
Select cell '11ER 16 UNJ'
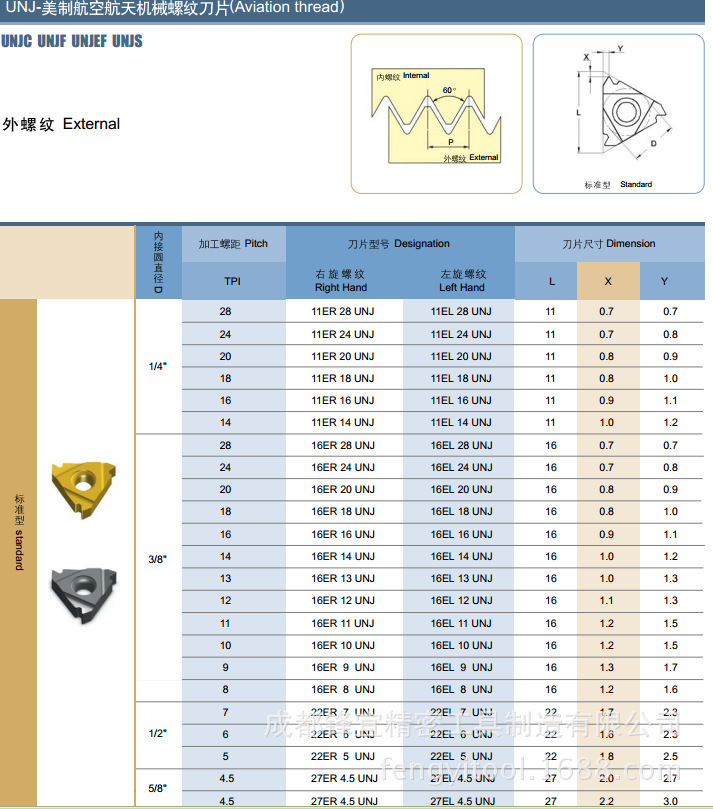pos(343,400)
